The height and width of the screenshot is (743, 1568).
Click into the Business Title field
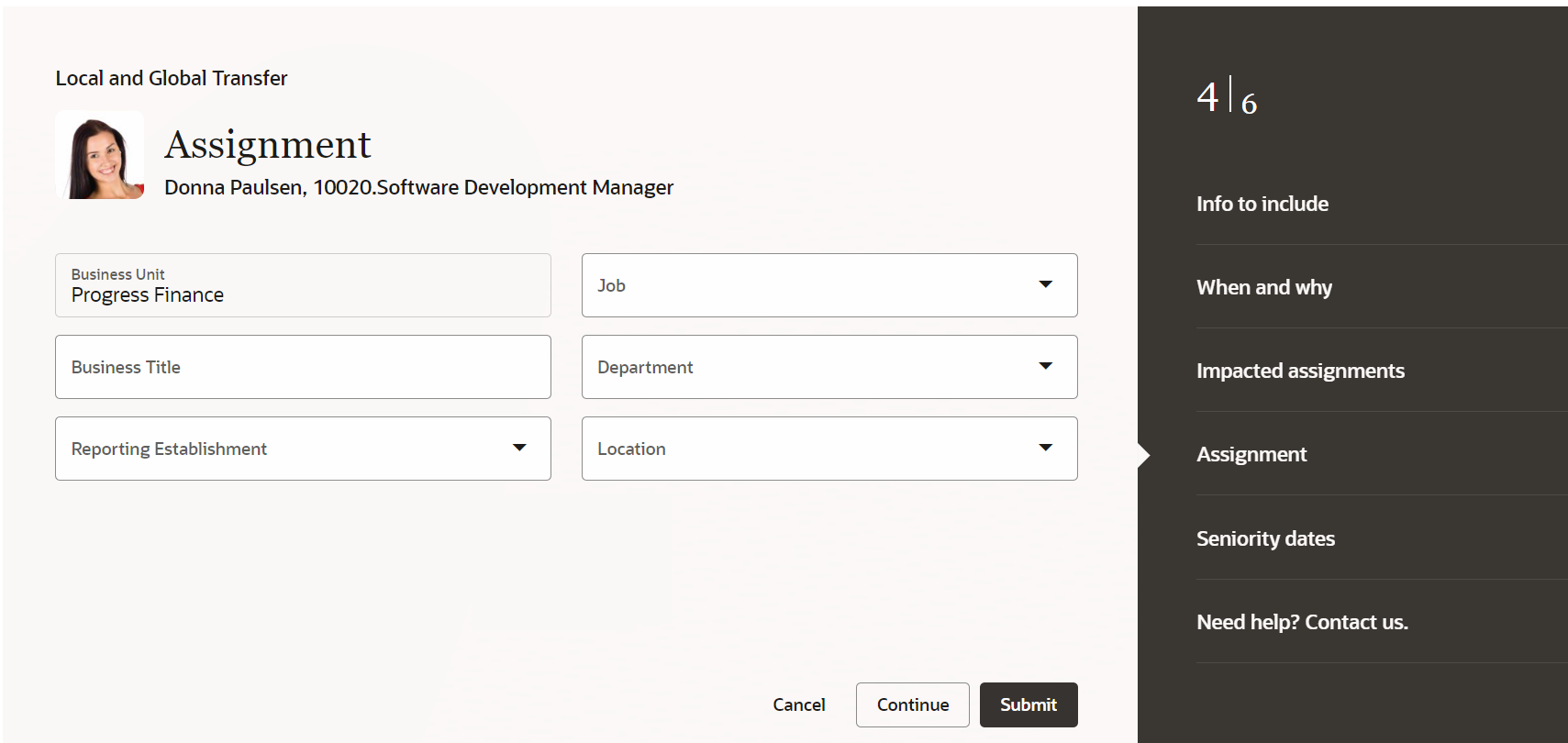[x=303, y=367]
